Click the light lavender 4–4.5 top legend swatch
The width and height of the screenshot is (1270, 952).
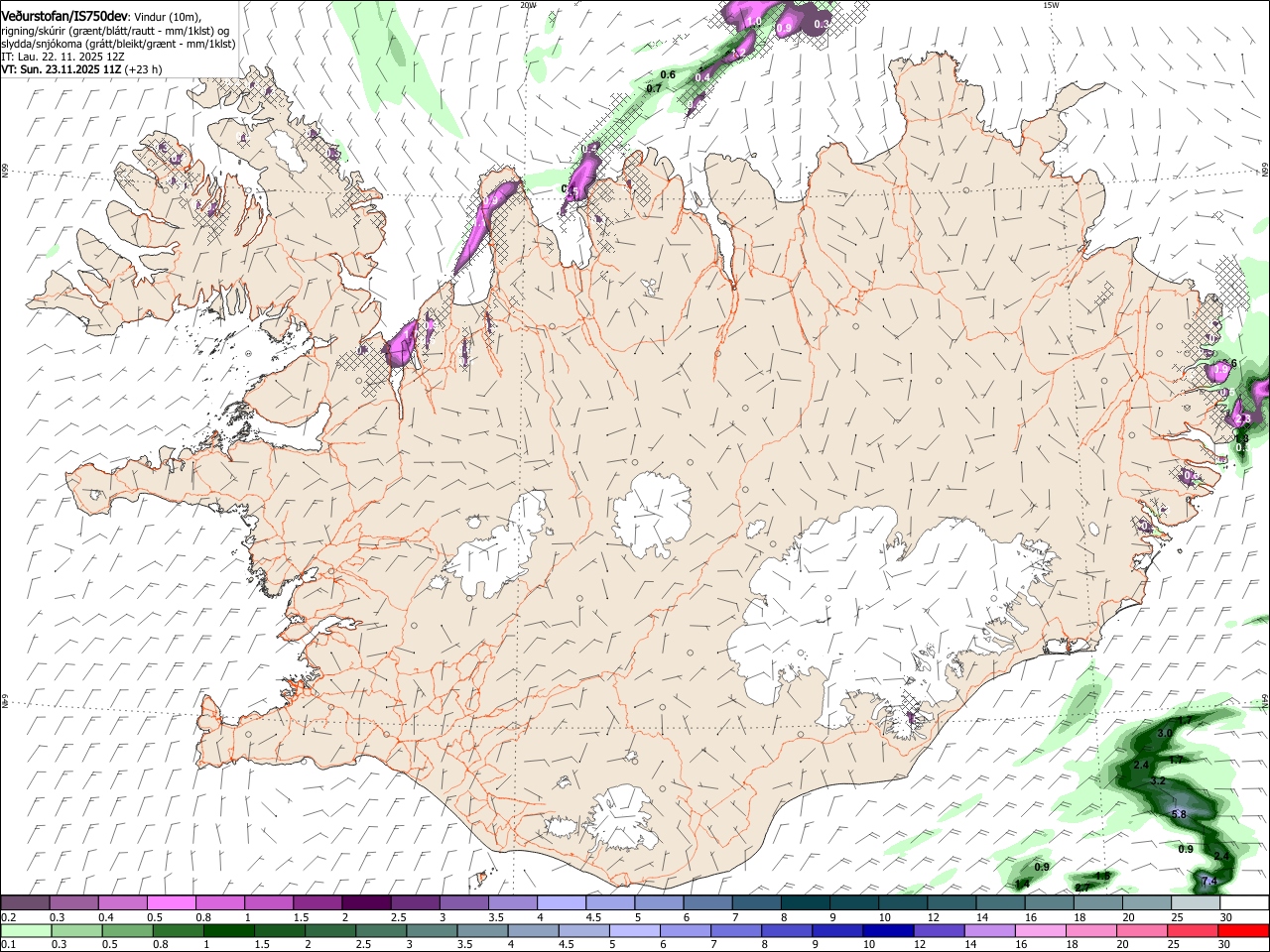click(x=562, y=902)
